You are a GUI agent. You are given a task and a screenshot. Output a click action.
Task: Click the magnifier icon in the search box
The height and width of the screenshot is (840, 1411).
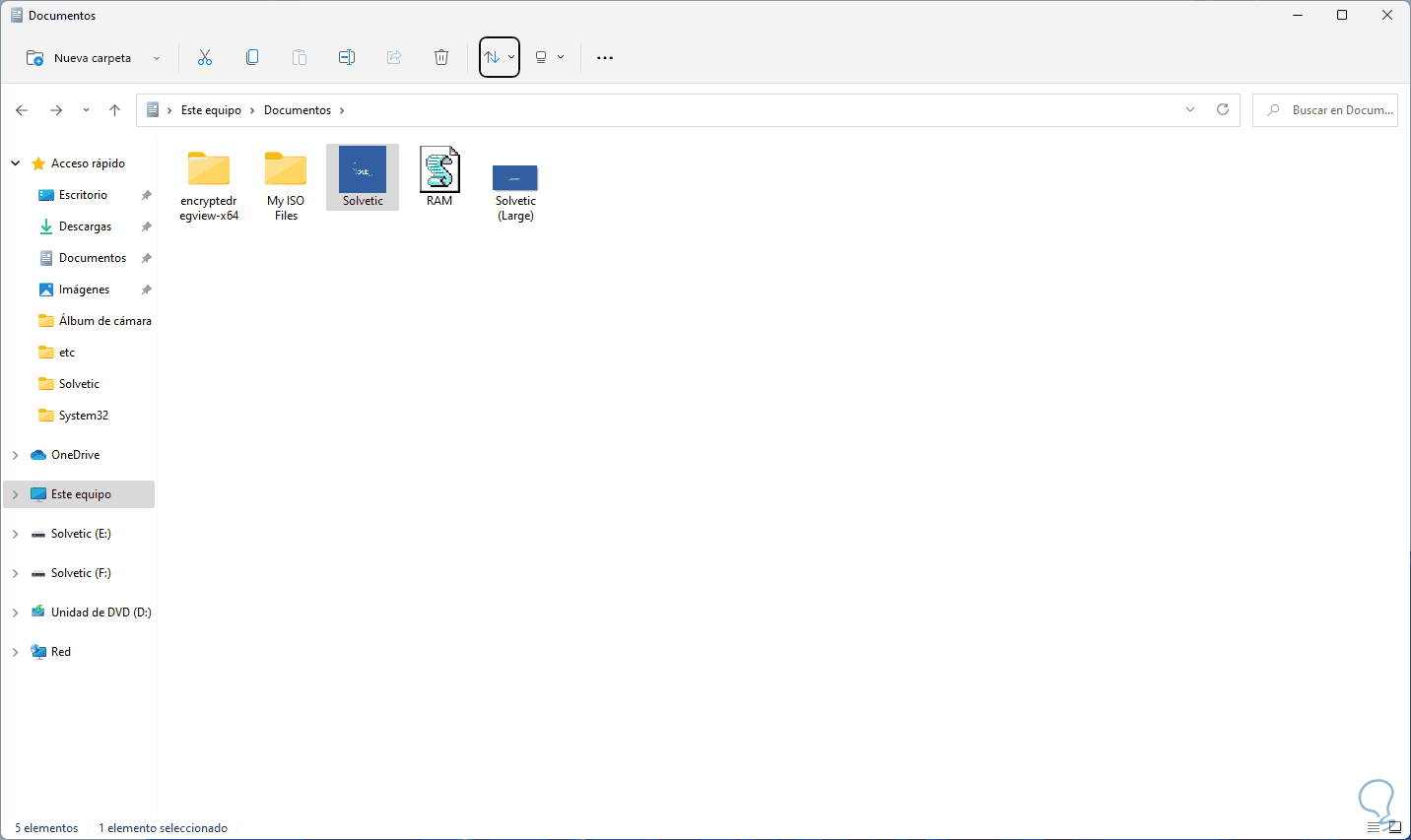coord(1274,110)
